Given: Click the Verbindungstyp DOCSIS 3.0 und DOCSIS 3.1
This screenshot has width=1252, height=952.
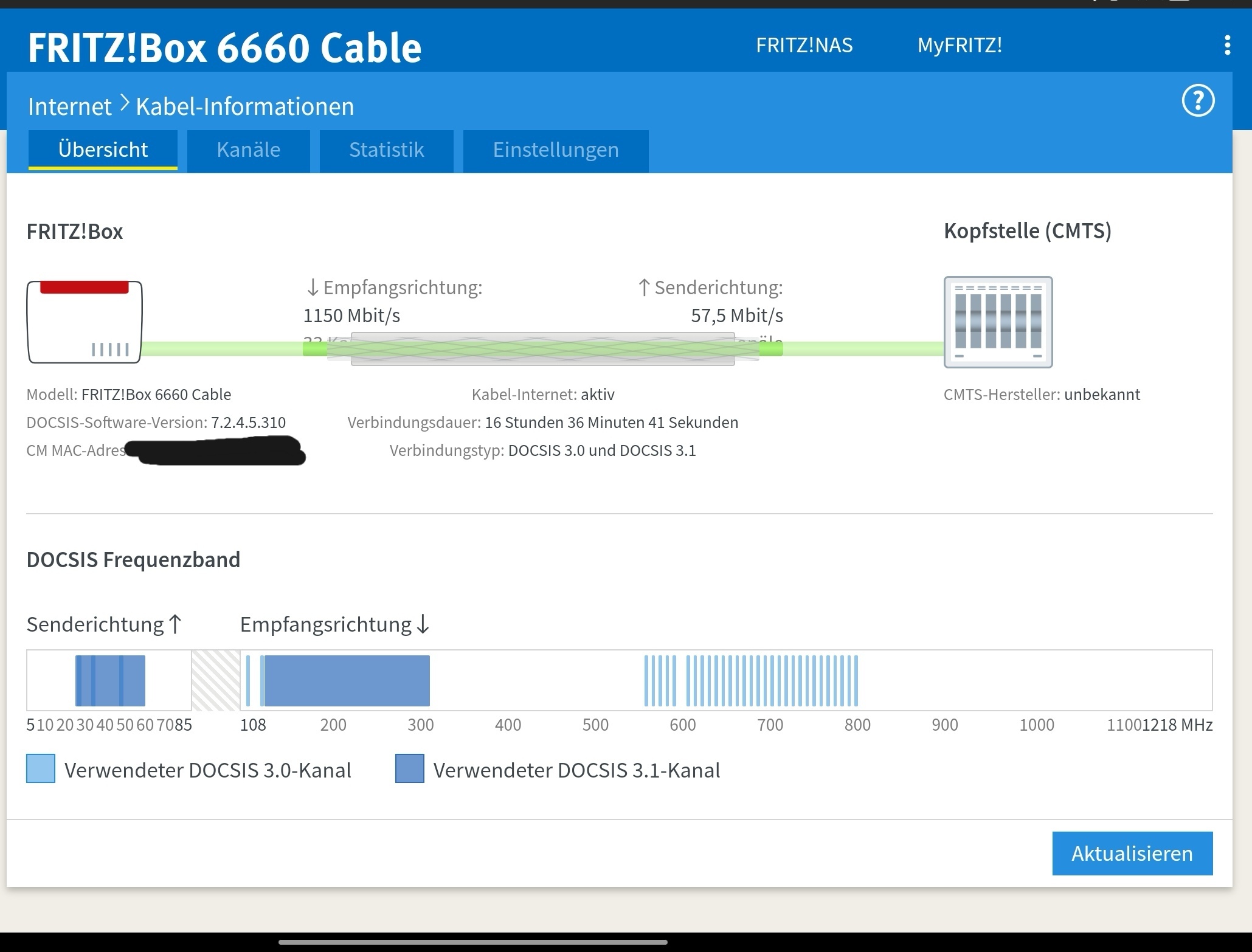Looking at the screenshot, I should click(543, 450).
